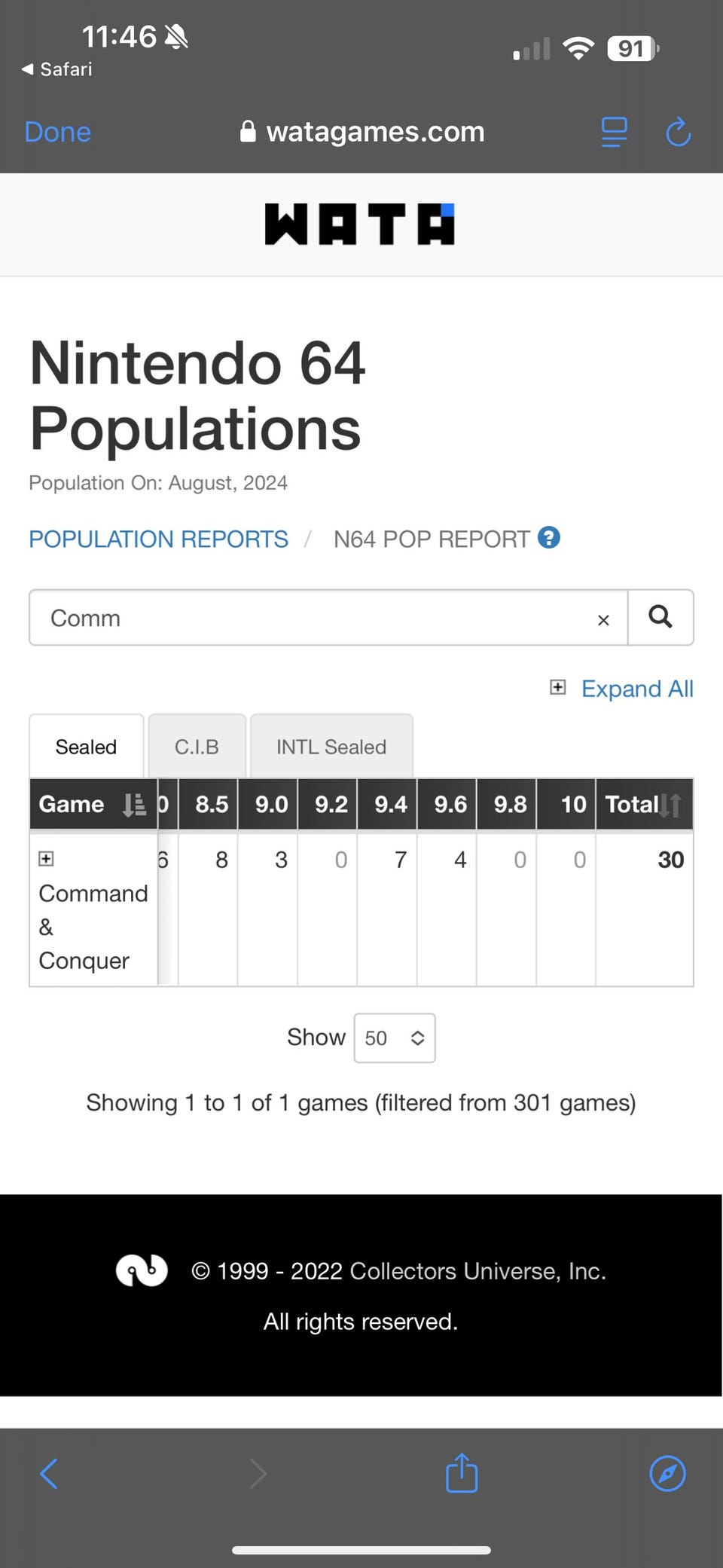Clear the search field with X
This screenshot has height=1568, width=723.
602,620
